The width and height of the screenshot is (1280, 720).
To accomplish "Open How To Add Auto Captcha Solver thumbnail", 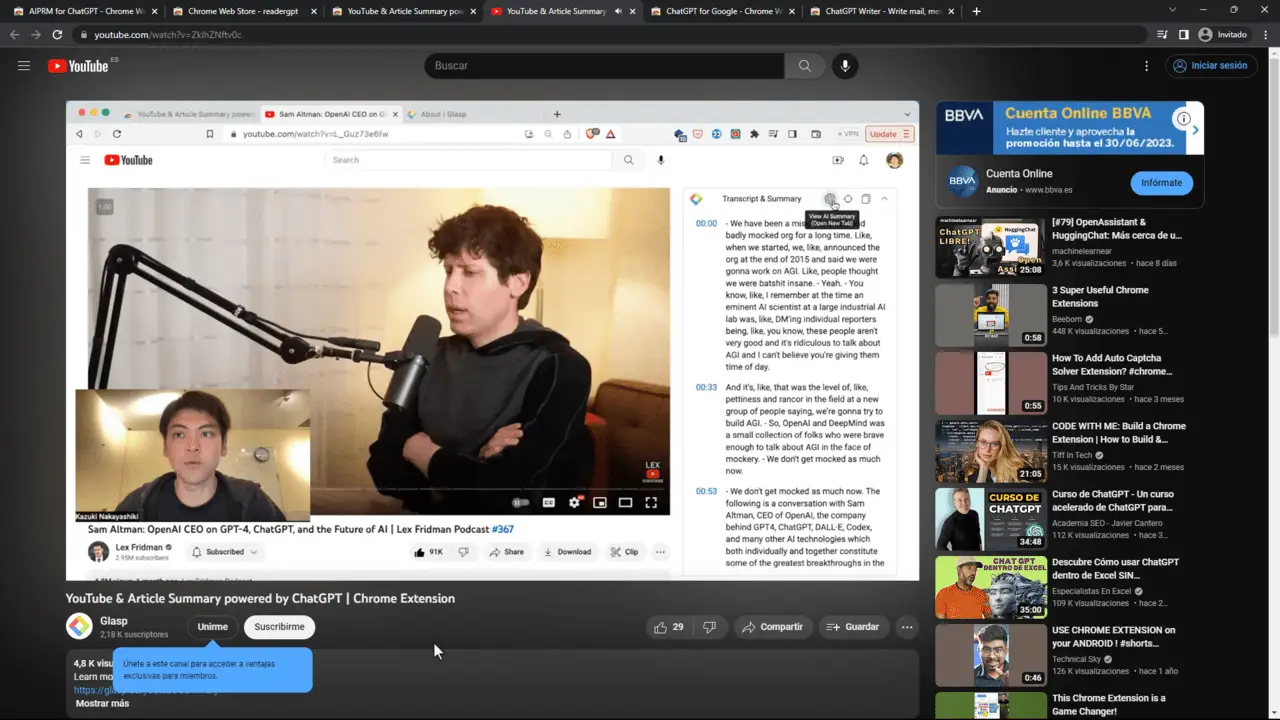I will point(991,383).
